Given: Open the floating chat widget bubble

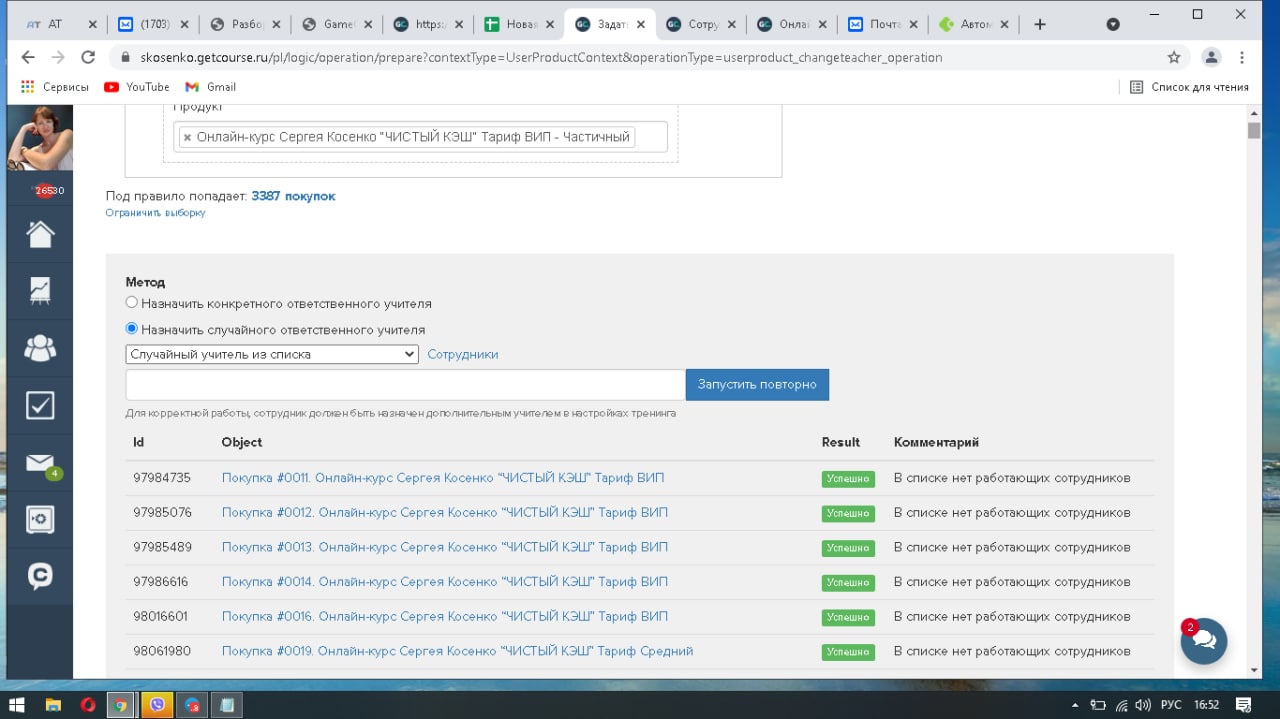Looking at the screenshot, I should [1204, 641].
